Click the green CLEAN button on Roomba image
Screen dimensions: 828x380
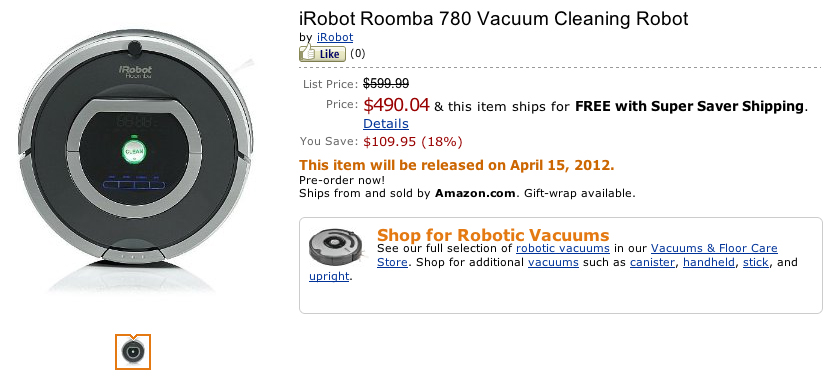pos(134,151)
